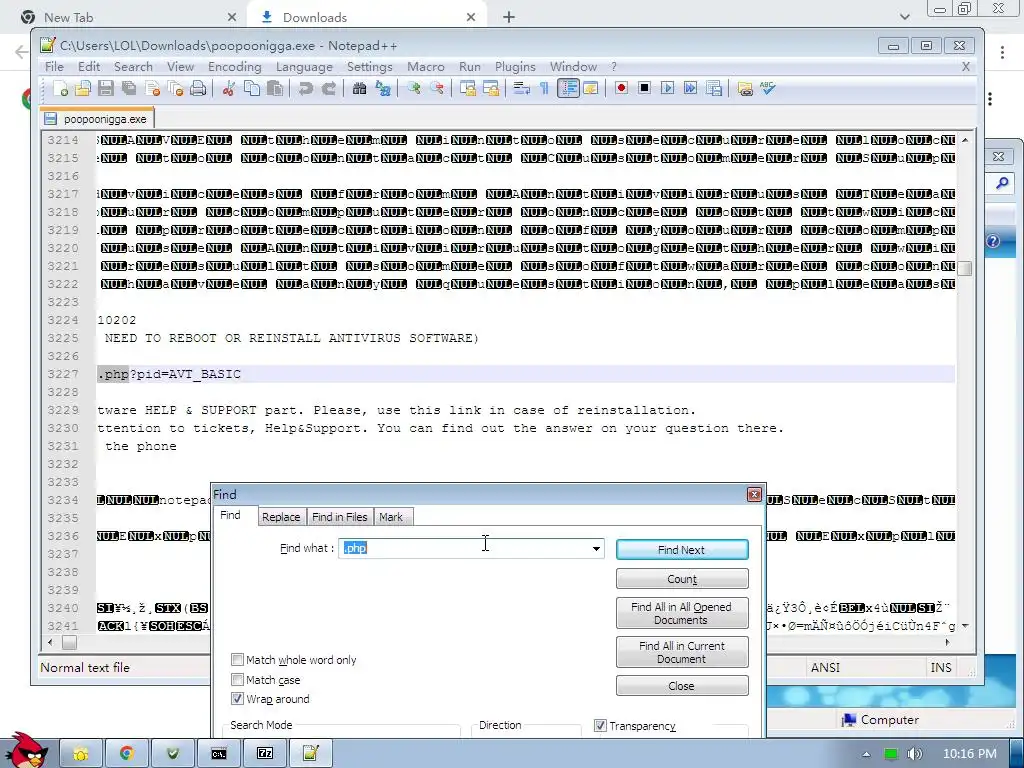
Task: Click the Chrome icon in taskbar
Action: point(127,754)
